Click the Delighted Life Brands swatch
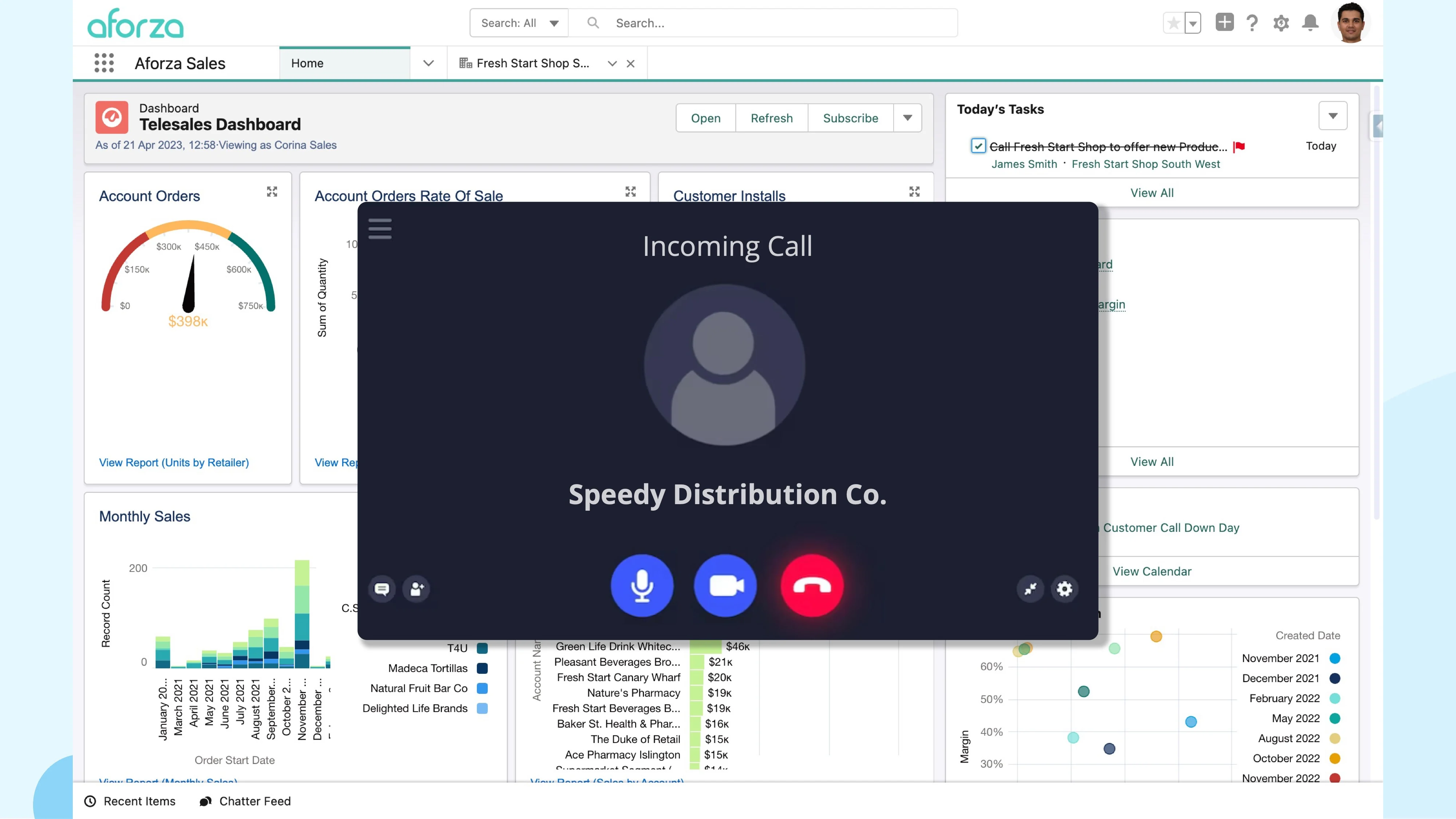 482,708
